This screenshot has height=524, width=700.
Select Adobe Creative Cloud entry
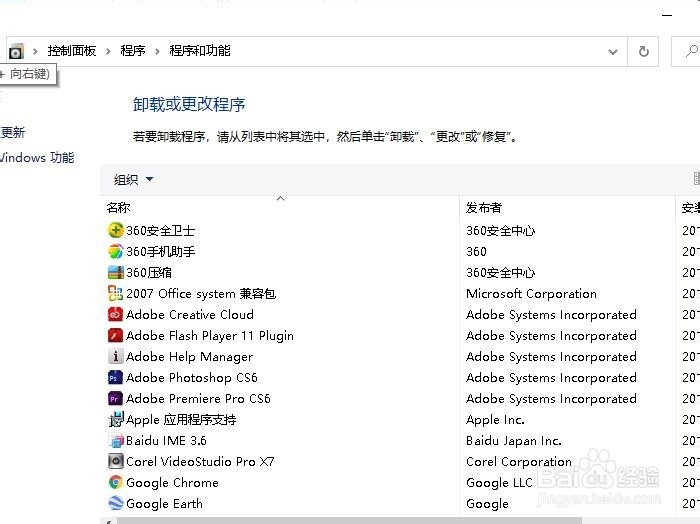click(190, 315)
